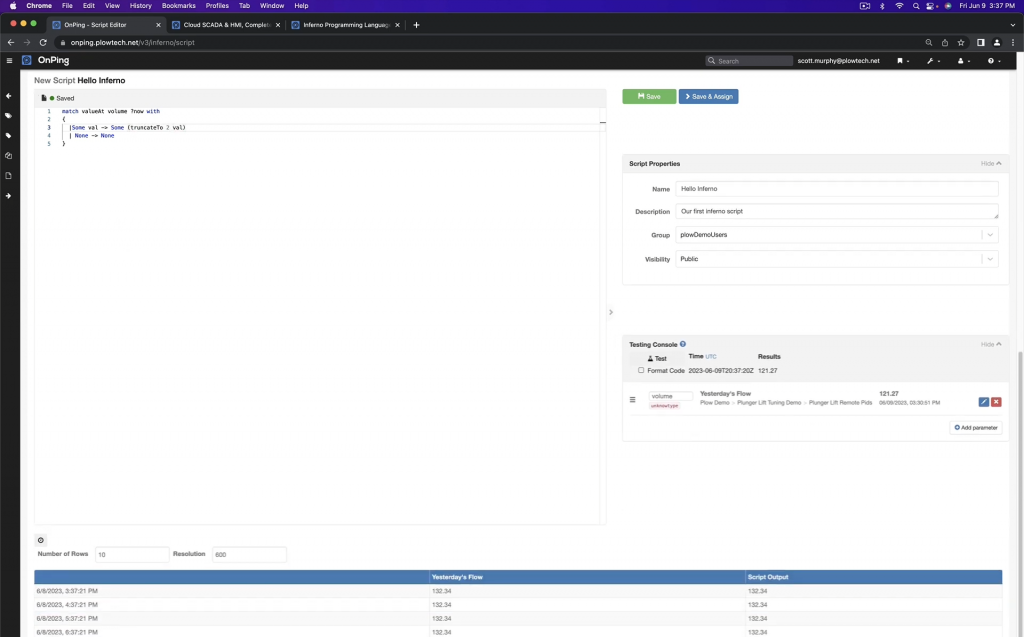Screen dimensions: 1024x637
Task: Collapse the Testing Console panel with Hide
Action: pyautogui.click(x=991, y=344)
